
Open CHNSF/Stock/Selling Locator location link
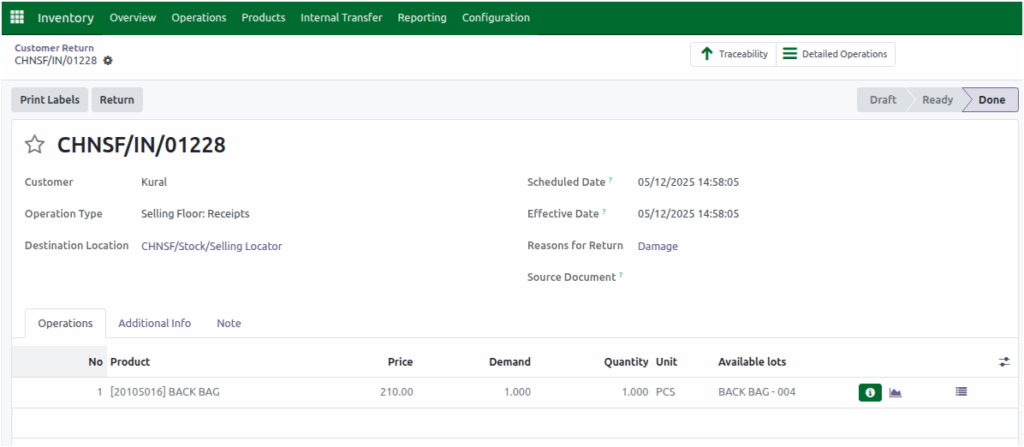click(212, 246)
